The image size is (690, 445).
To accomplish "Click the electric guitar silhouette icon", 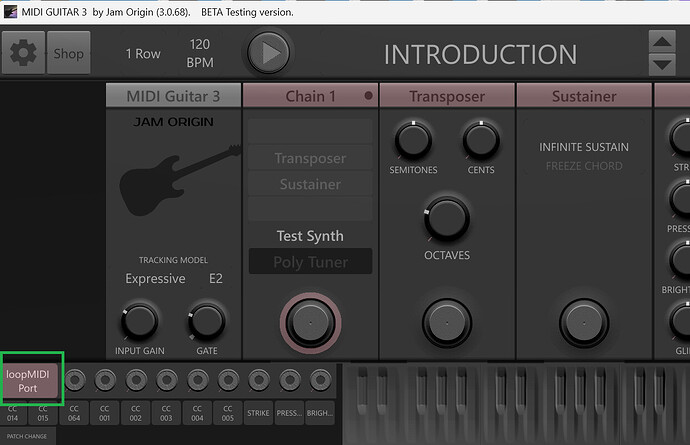I will 173,183.
